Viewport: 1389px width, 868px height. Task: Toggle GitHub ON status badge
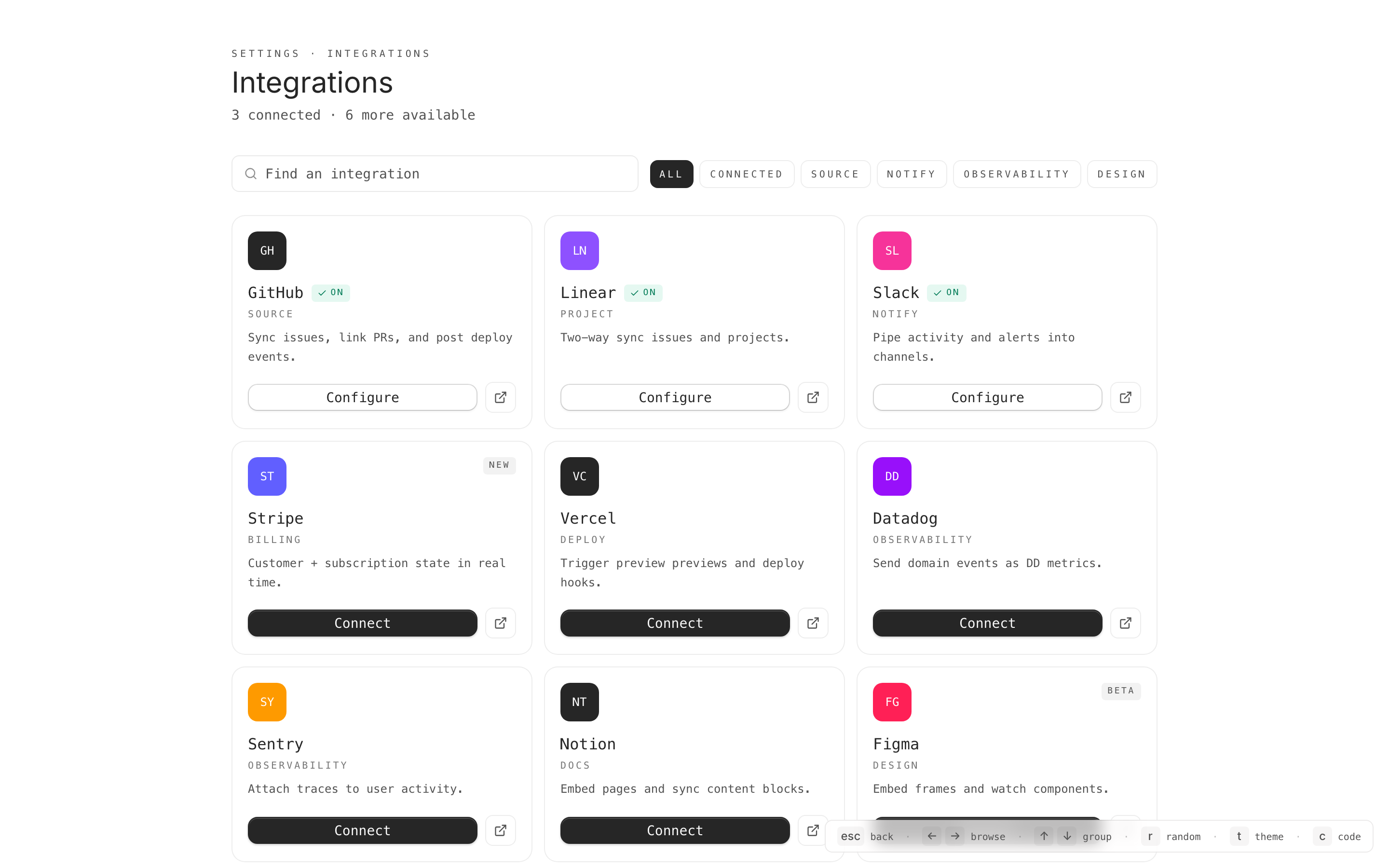[330, 293]
